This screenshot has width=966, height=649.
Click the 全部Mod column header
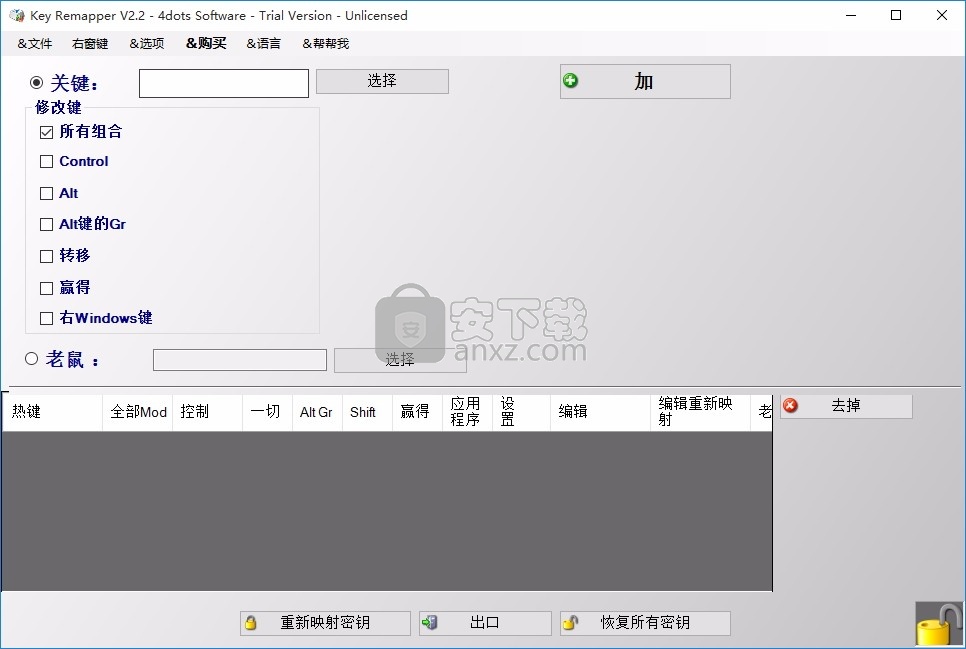[x=138, y=412]
